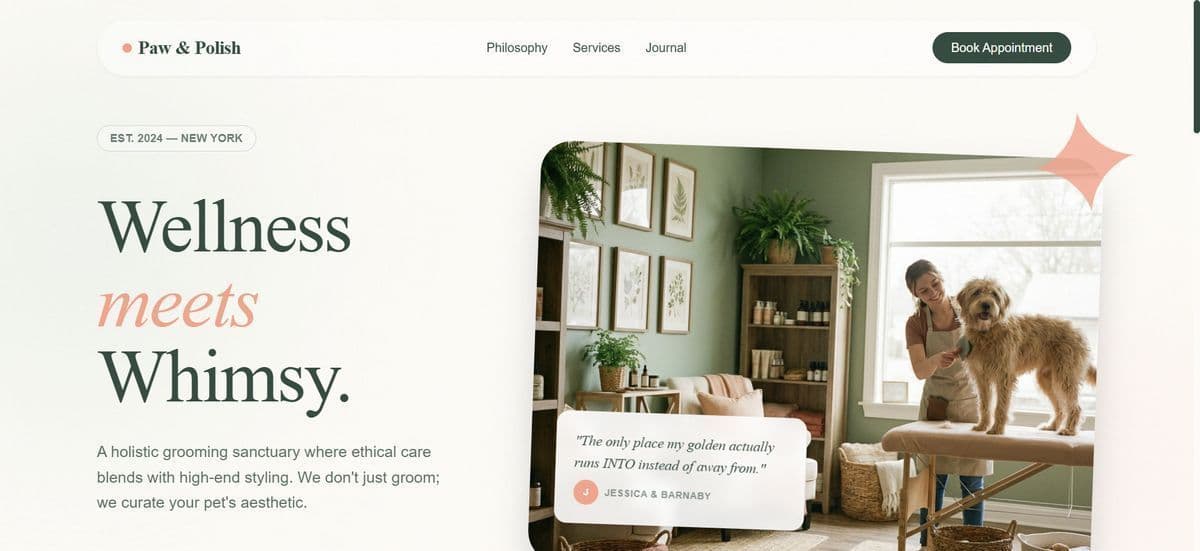Select the EST. 2024 — NEW YORK badge
This screenshot has height=551, width=1200.
(176, 138)
